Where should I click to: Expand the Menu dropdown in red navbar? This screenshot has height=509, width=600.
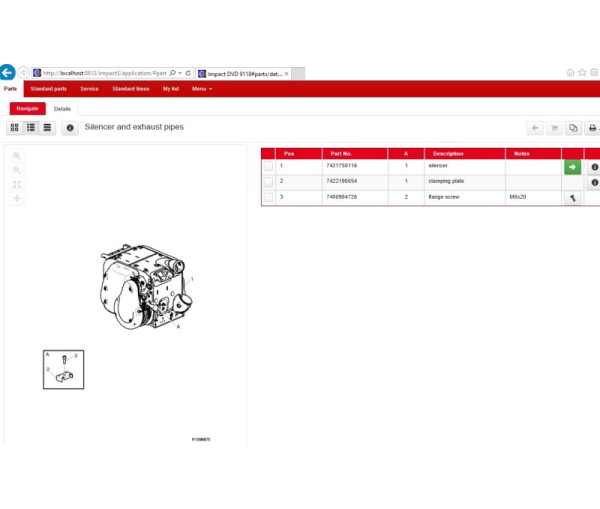[201, 89]
